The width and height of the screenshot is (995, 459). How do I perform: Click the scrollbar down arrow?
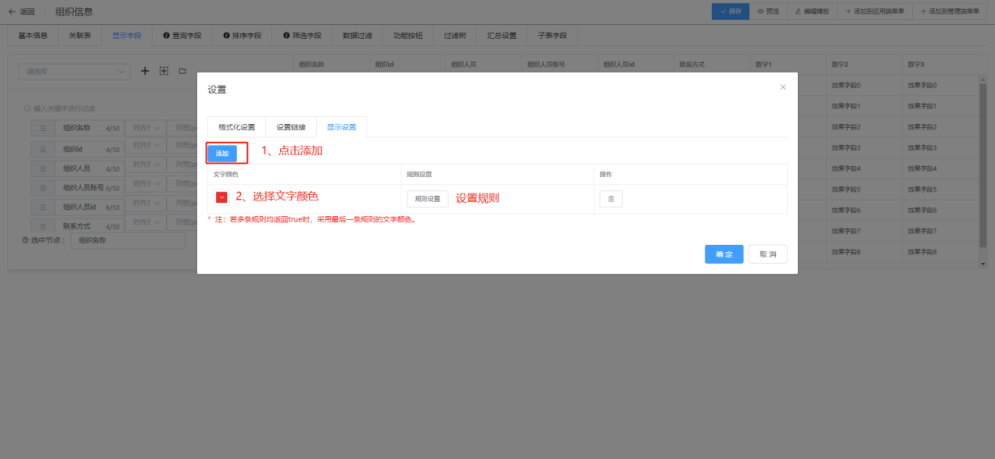[x=984, y=263]
